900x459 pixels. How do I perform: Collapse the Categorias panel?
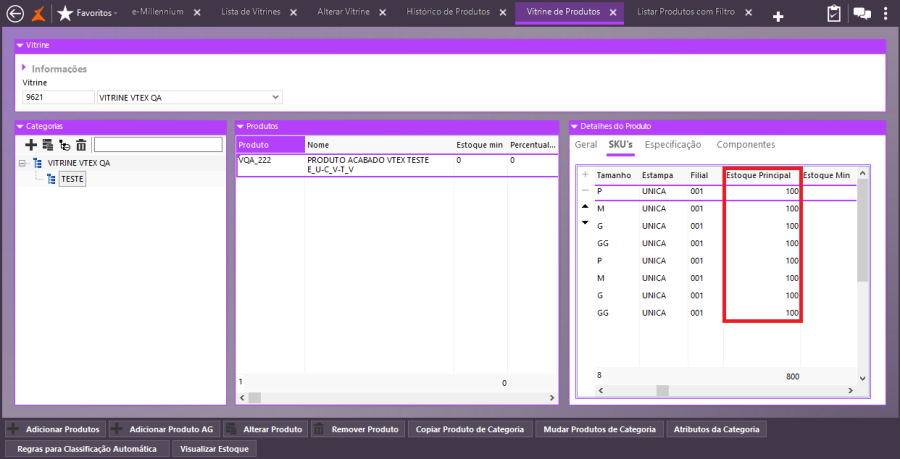pos(20,126)
